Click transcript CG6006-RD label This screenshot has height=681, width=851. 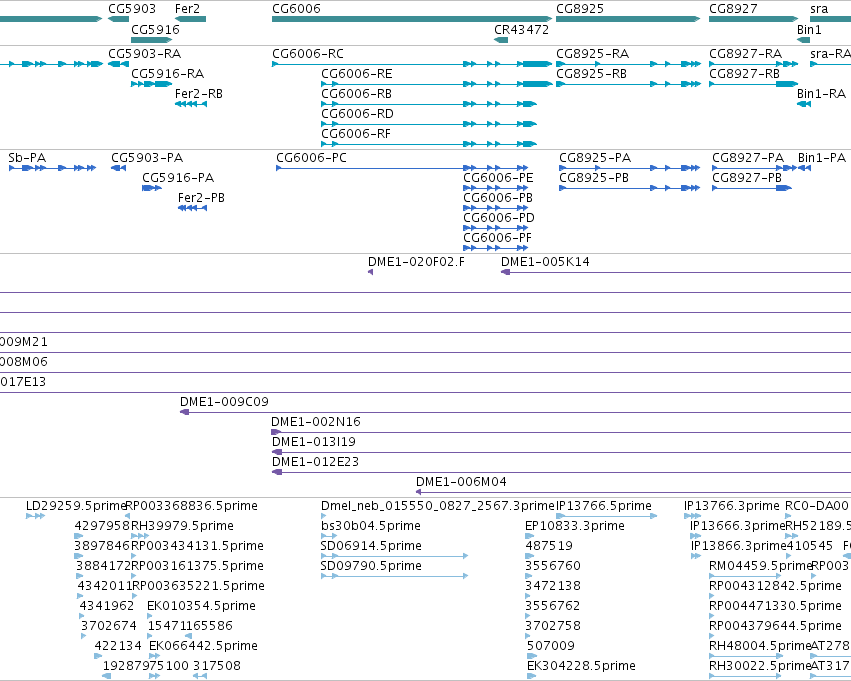click(357, 114)
